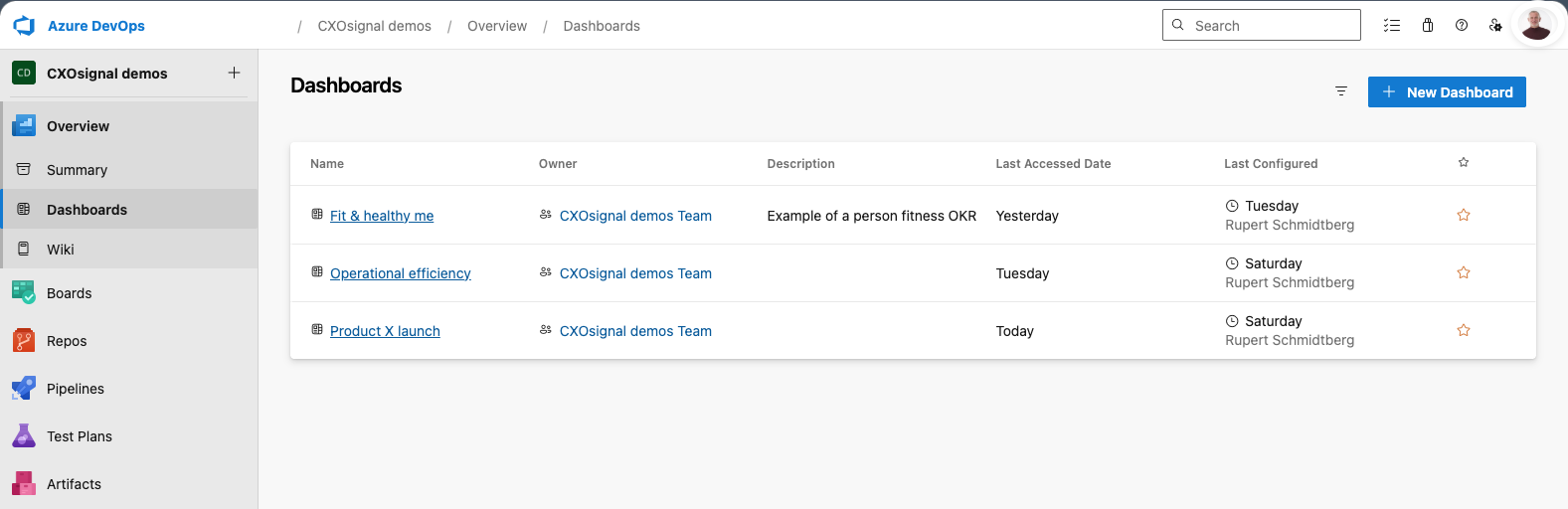Click the favorites star column header

coord(1464,162)
